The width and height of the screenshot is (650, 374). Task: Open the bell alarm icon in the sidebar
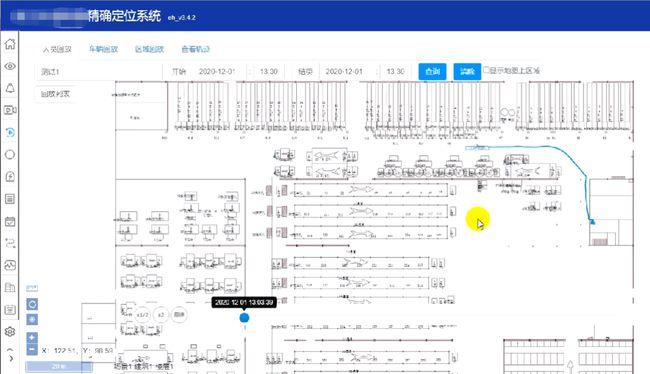(x=10, y=88)
